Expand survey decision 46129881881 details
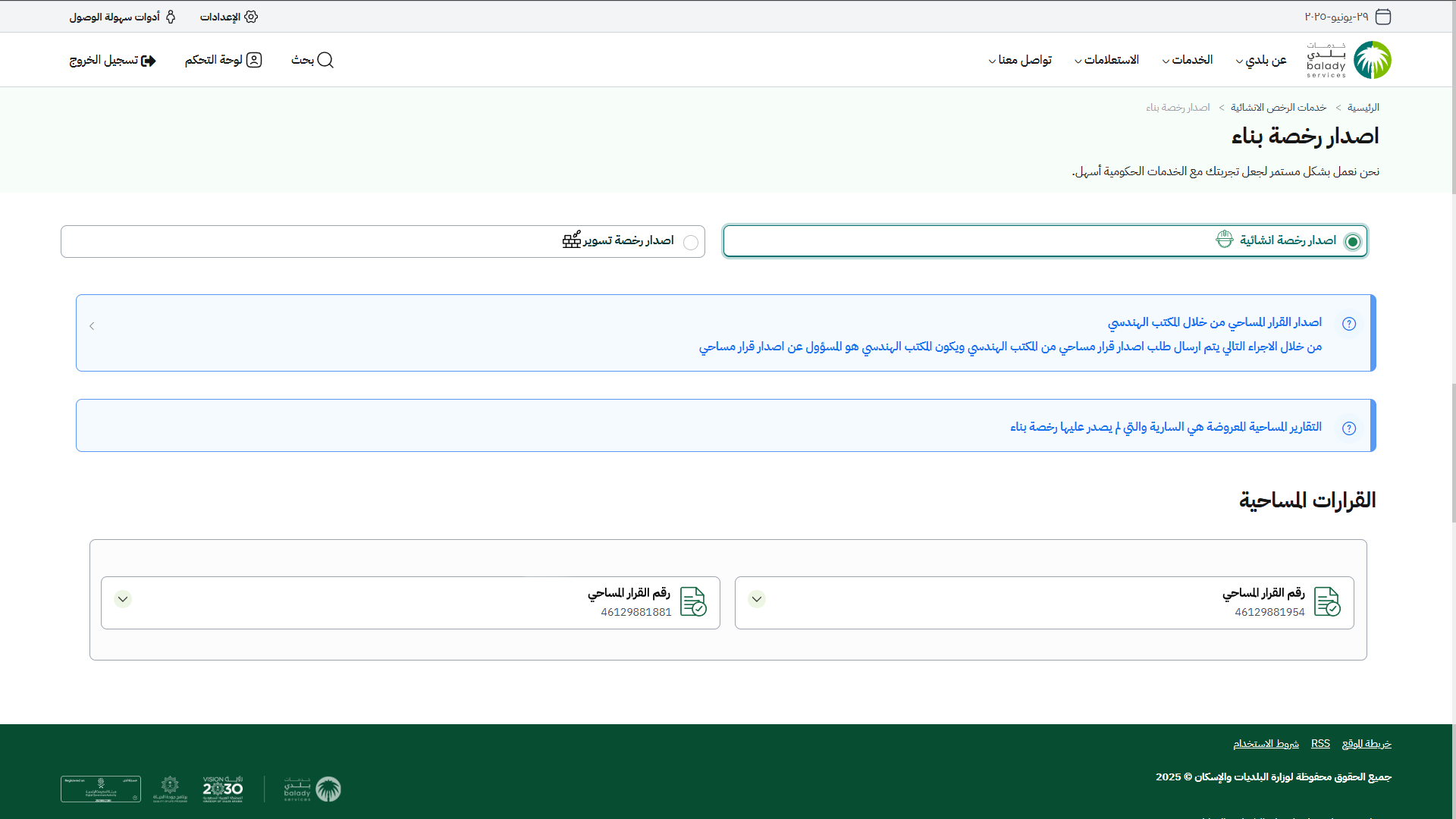This screenshot has height=819, width=1456. (123, 599)
